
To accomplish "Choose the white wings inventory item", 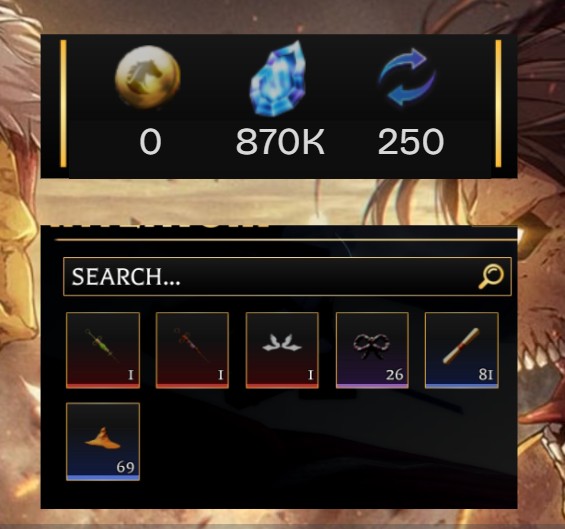I will (x=282, y=350).
